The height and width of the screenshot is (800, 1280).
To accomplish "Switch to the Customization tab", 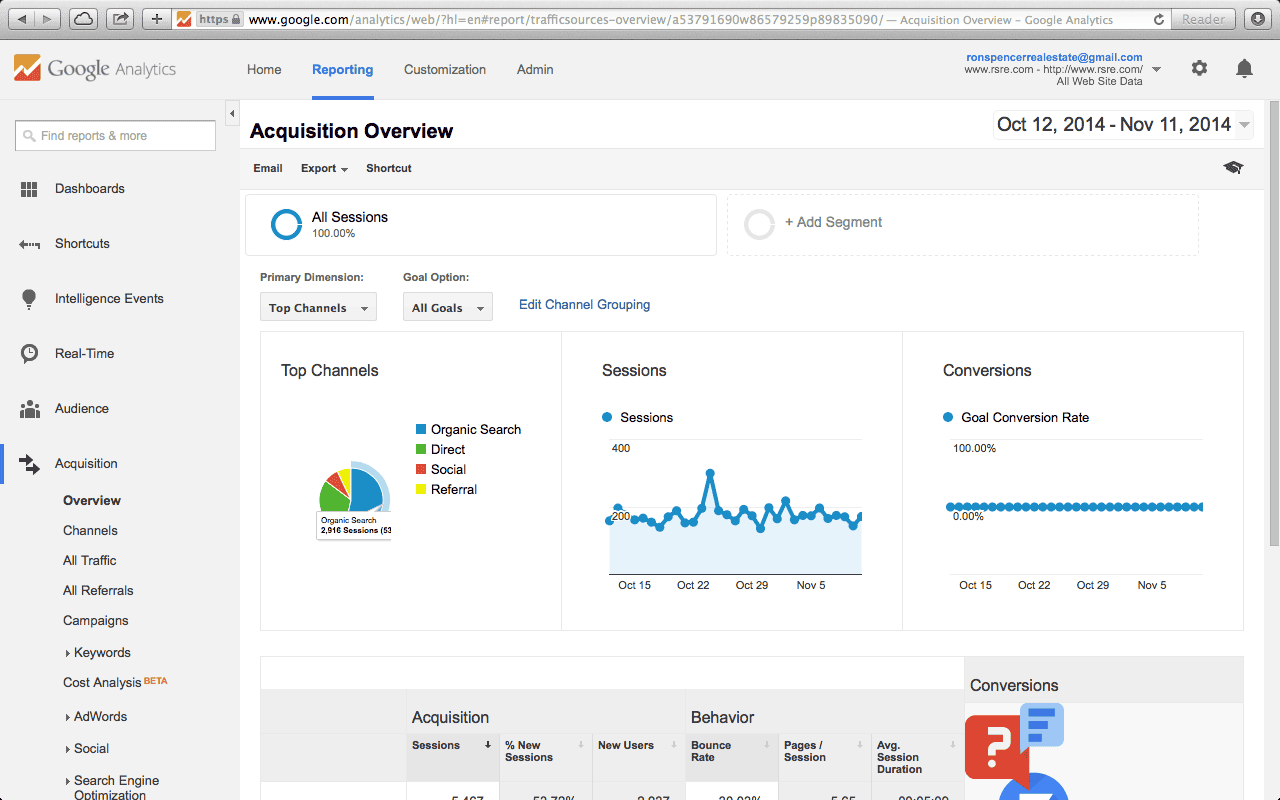I will pos(445,69).
